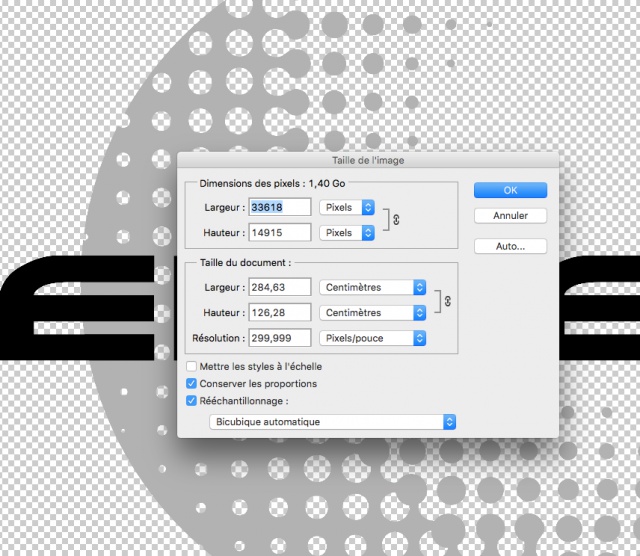
Task: Disable the Rééchantillonnage checkbox
Action: [x=193, y=401]
